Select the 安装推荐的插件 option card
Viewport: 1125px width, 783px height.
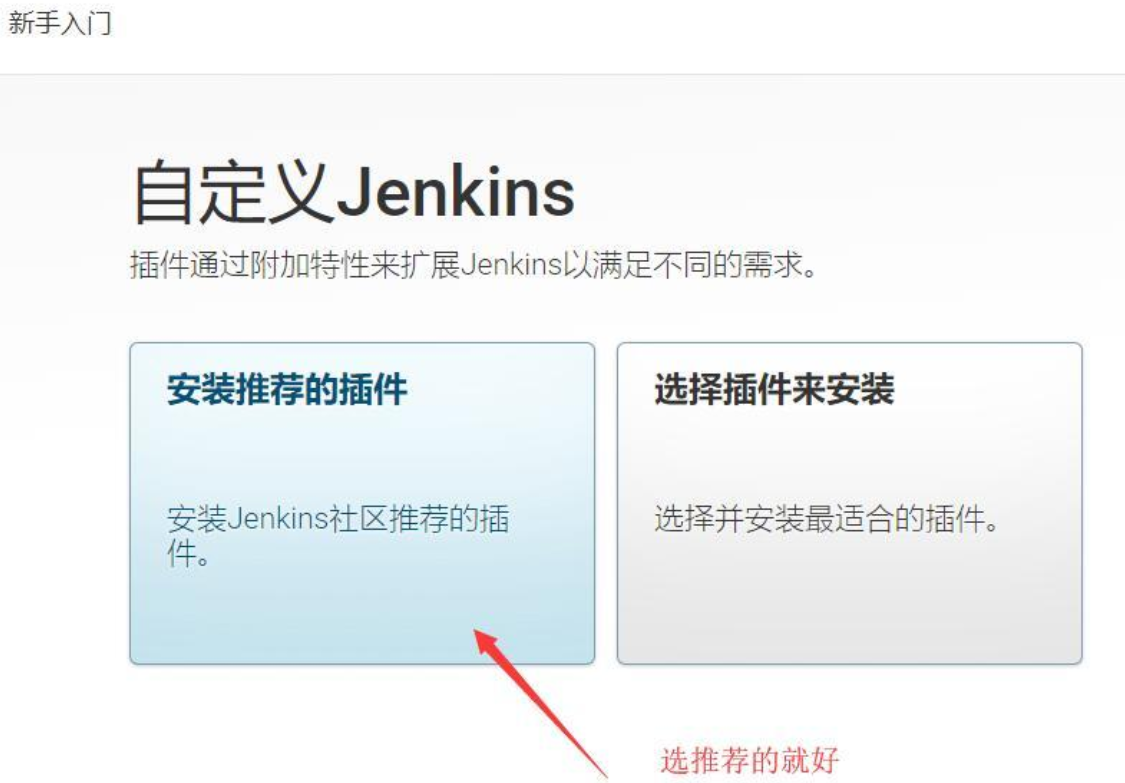point(362,503)
